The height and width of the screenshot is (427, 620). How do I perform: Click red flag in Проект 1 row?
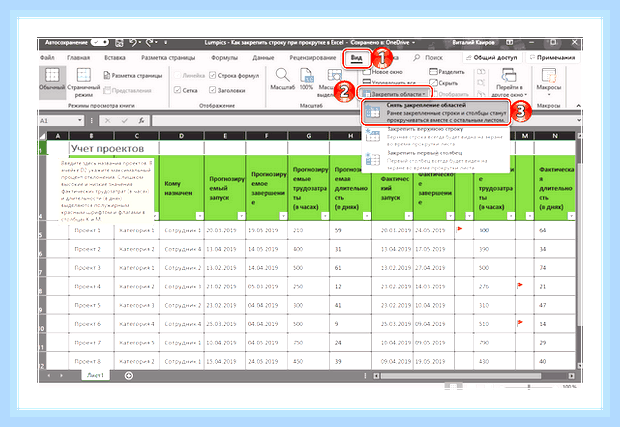tap(459, 229)
